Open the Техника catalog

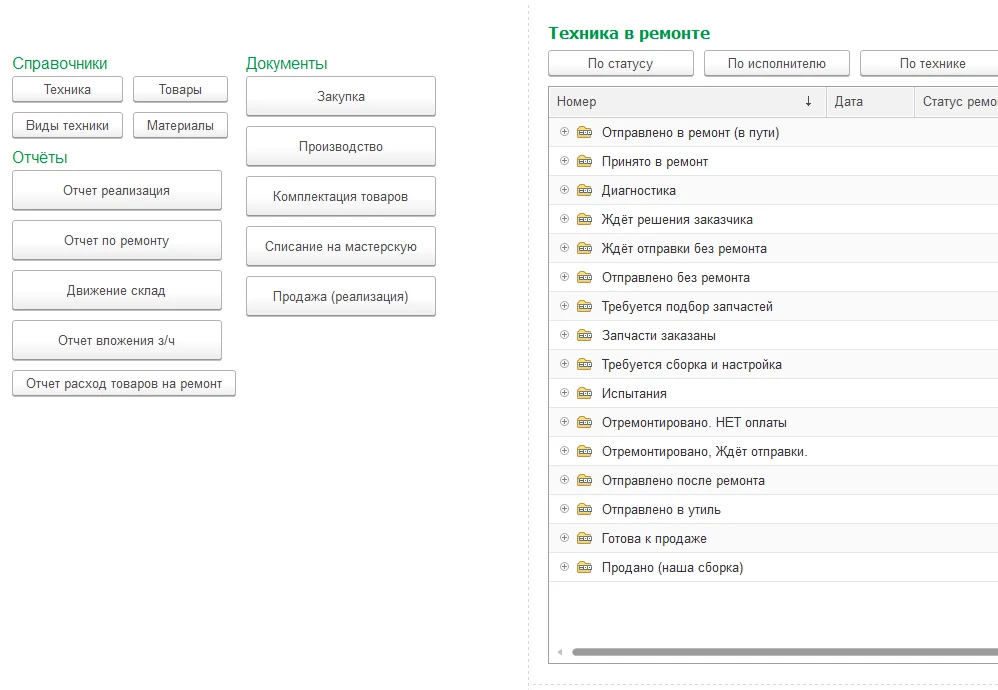(67, 90)
